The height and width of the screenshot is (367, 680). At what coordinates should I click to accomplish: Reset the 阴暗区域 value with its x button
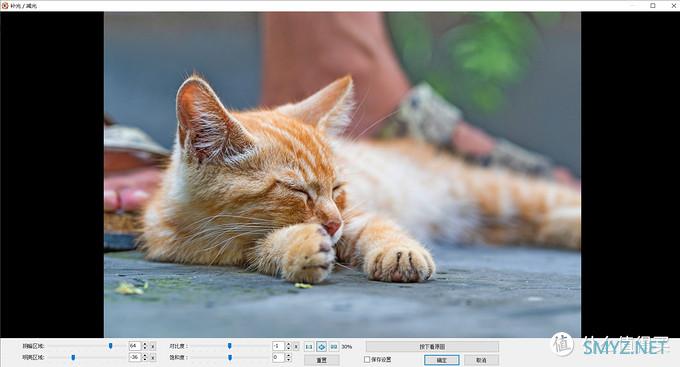(153, 347)
